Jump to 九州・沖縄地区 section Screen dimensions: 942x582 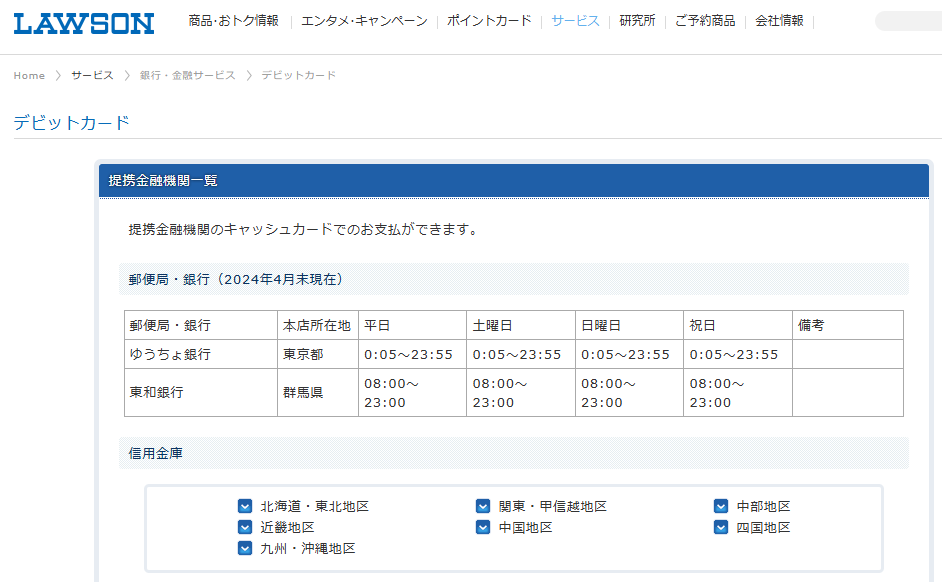tap(308, 548)
